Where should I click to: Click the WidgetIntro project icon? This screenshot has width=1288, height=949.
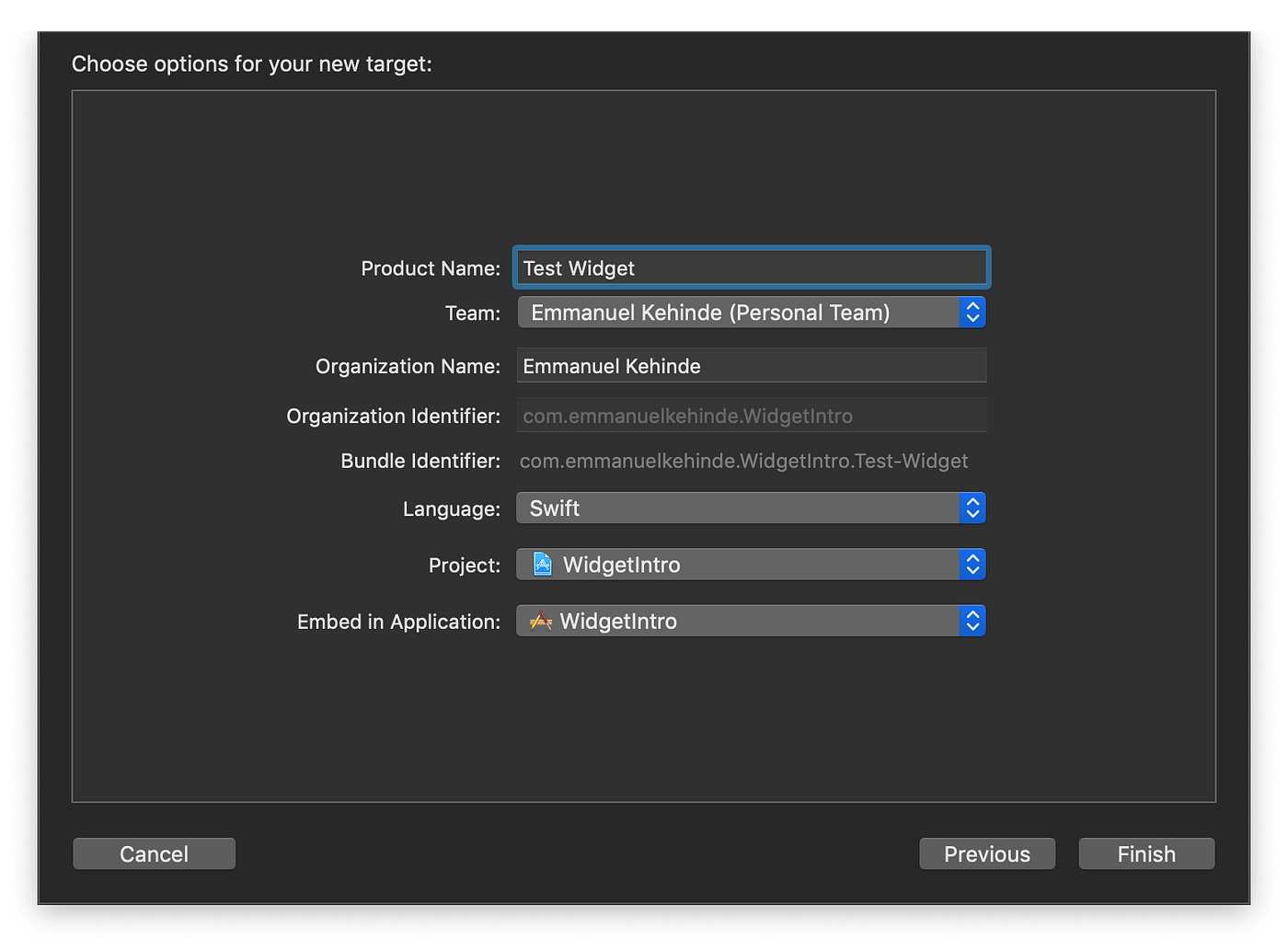tap(542, 564)
